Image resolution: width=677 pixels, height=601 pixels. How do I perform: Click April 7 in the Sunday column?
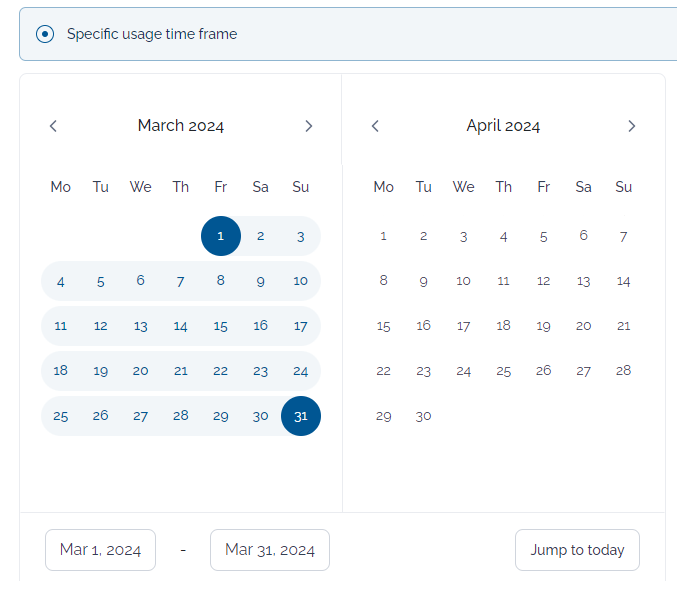click(x=623, y=236)
